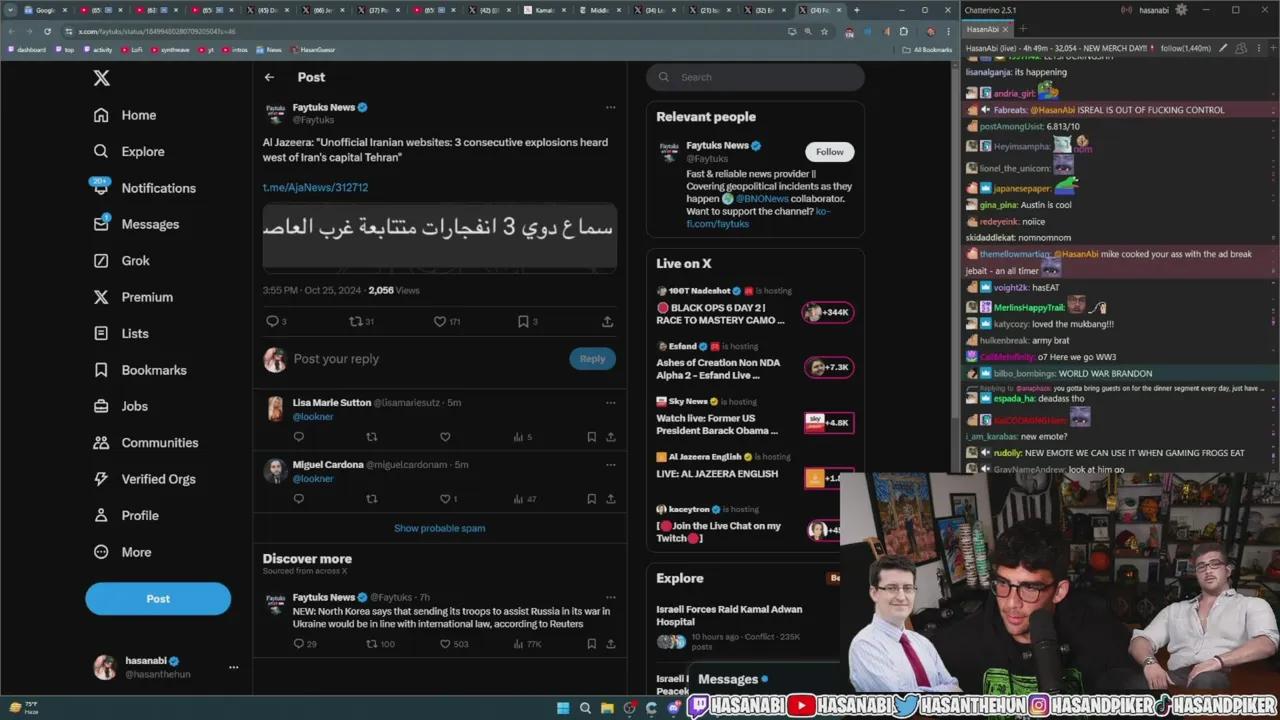Bookmark the Faytuks News post

523,322
